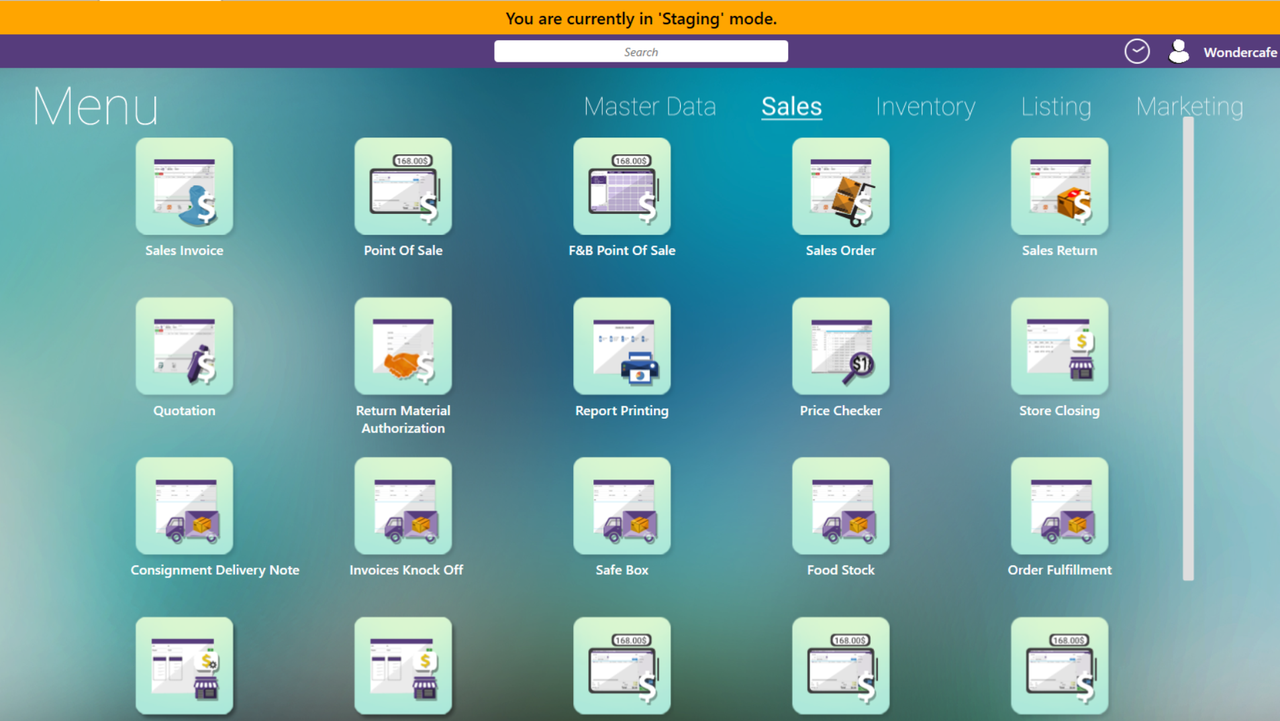The image size is (1280, 721).
Task: Open the Invoices Knock Off icon
Action: tap(403, 506)
